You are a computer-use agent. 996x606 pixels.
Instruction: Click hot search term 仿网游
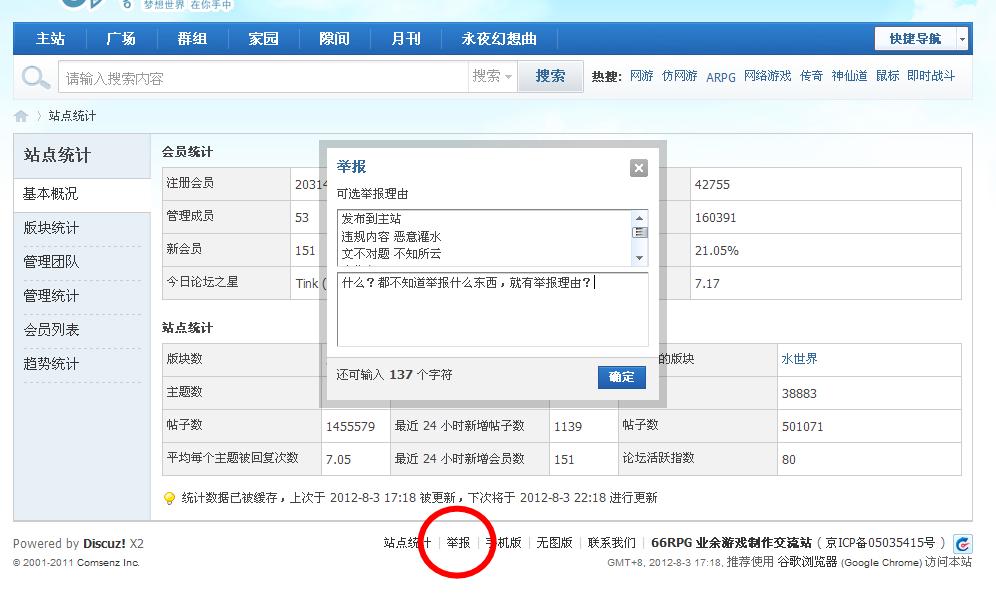coord(680,76)
